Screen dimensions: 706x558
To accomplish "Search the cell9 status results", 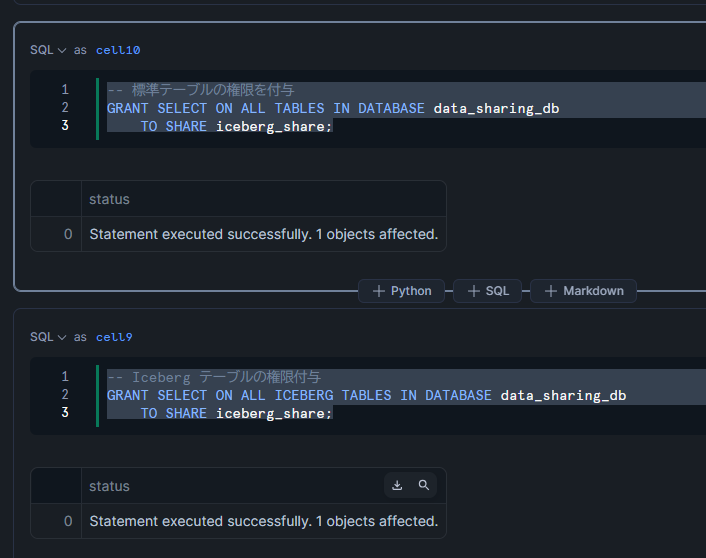I will point(424,485).
